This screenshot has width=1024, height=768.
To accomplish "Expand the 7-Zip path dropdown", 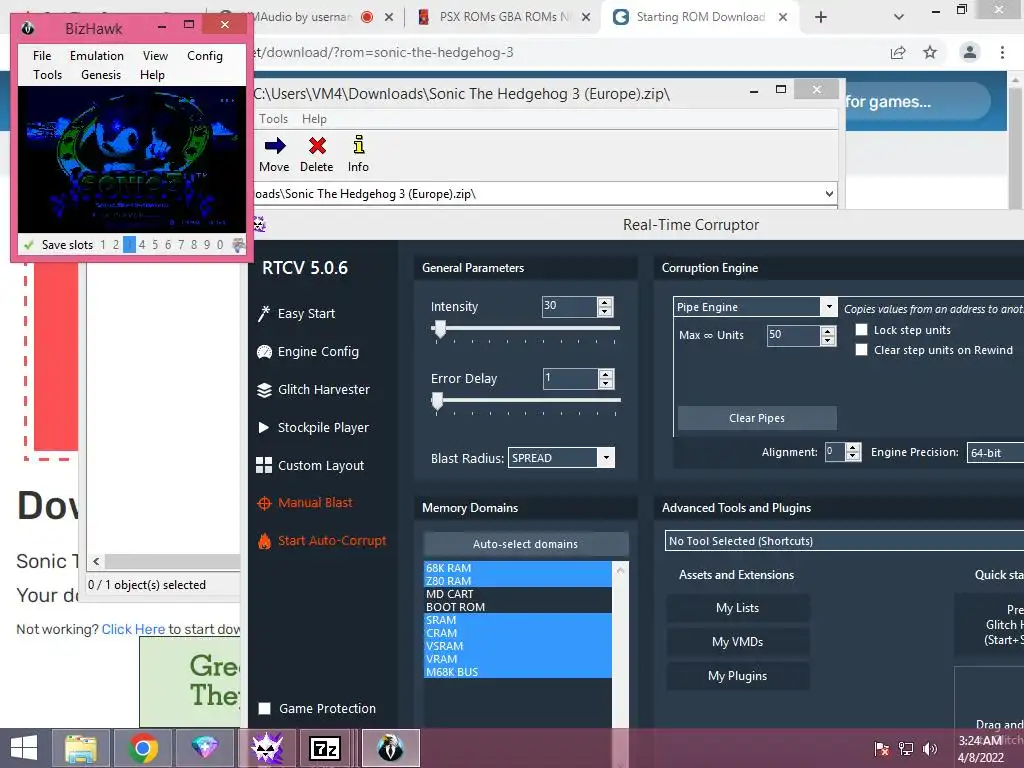I will pyautogui.click(x=829, y=194).
